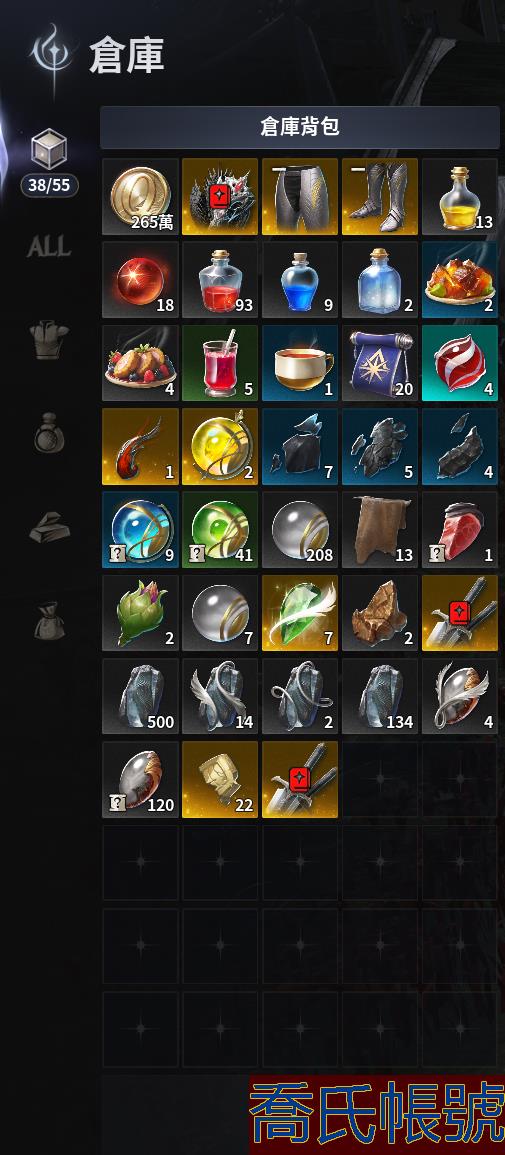Click the 倉庫背包 header bar
This screenshot has width=505, height=1155.
click(x=300, y=127)
